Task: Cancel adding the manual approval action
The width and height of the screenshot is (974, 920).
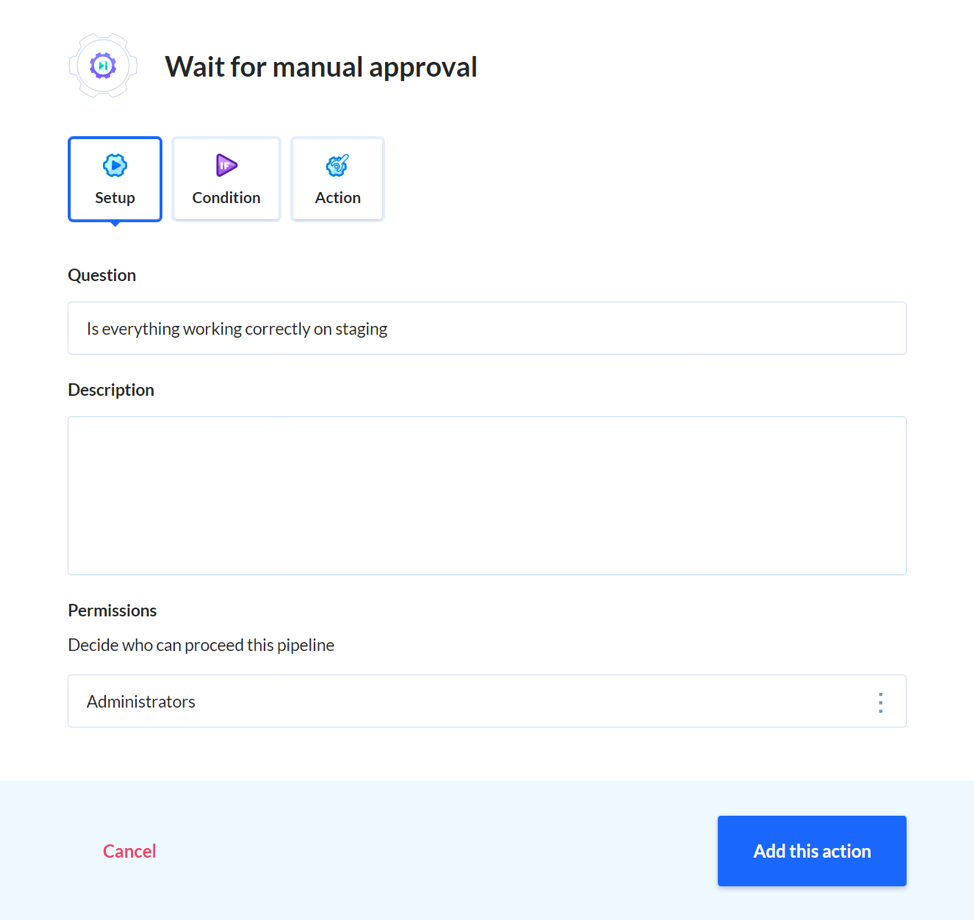Action: pos(129,850)
